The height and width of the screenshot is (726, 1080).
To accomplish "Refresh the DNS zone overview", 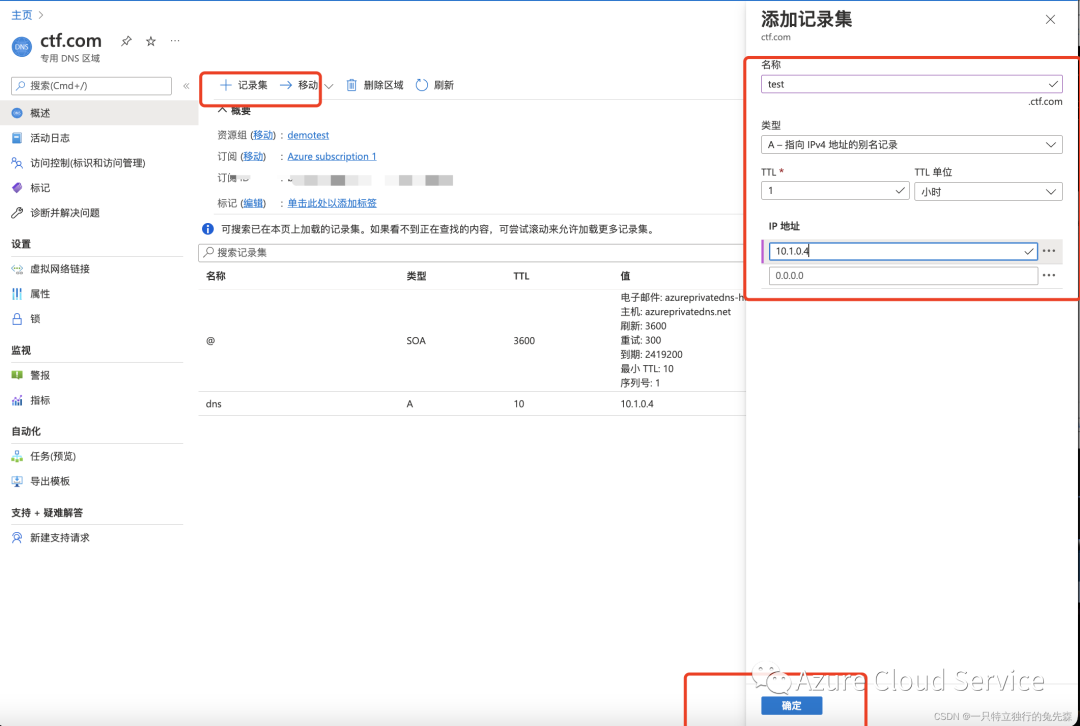I will click(x=435, y=85).
